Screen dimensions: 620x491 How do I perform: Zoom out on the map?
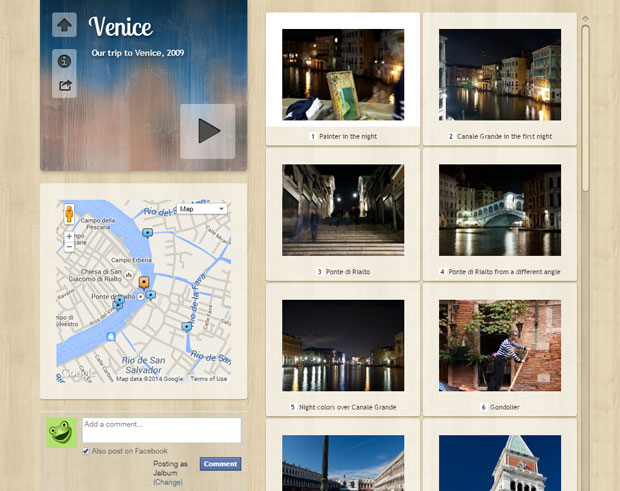point(69,246)
